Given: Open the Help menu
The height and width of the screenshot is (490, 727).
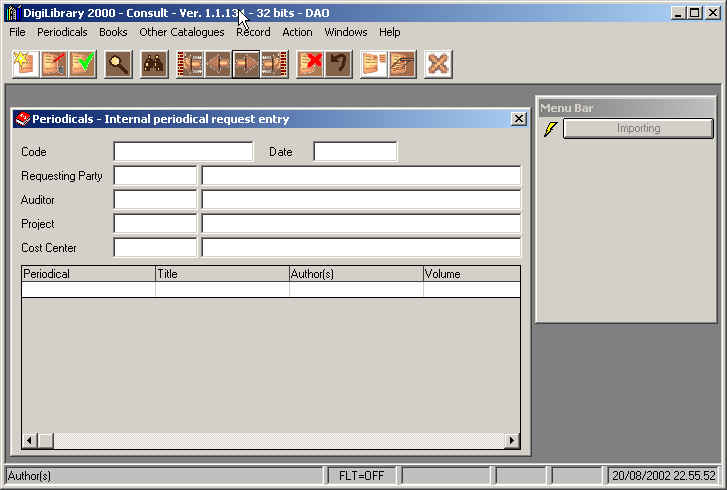Looking at the screenshot, I should click(x=389, y=32).
